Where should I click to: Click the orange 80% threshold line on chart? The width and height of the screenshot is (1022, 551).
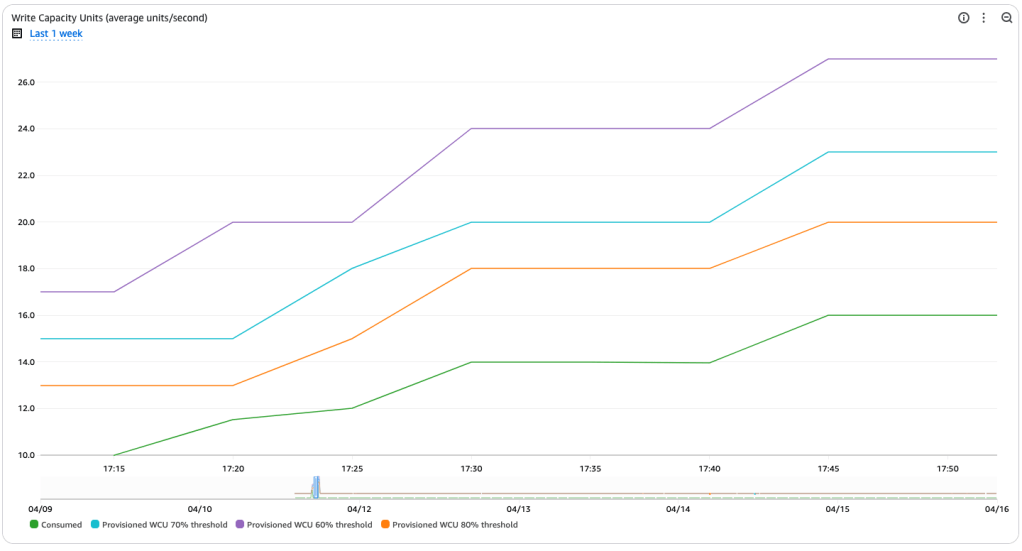click(590, 268)
